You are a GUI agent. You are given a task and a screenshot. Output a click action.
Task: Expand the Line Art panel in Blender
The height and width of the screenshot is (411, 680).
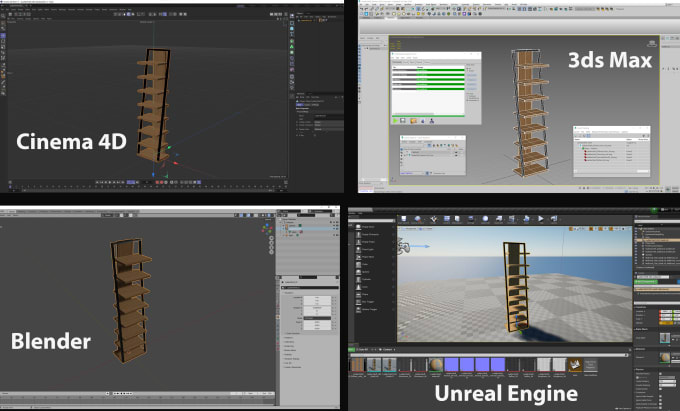coord(288,363)
